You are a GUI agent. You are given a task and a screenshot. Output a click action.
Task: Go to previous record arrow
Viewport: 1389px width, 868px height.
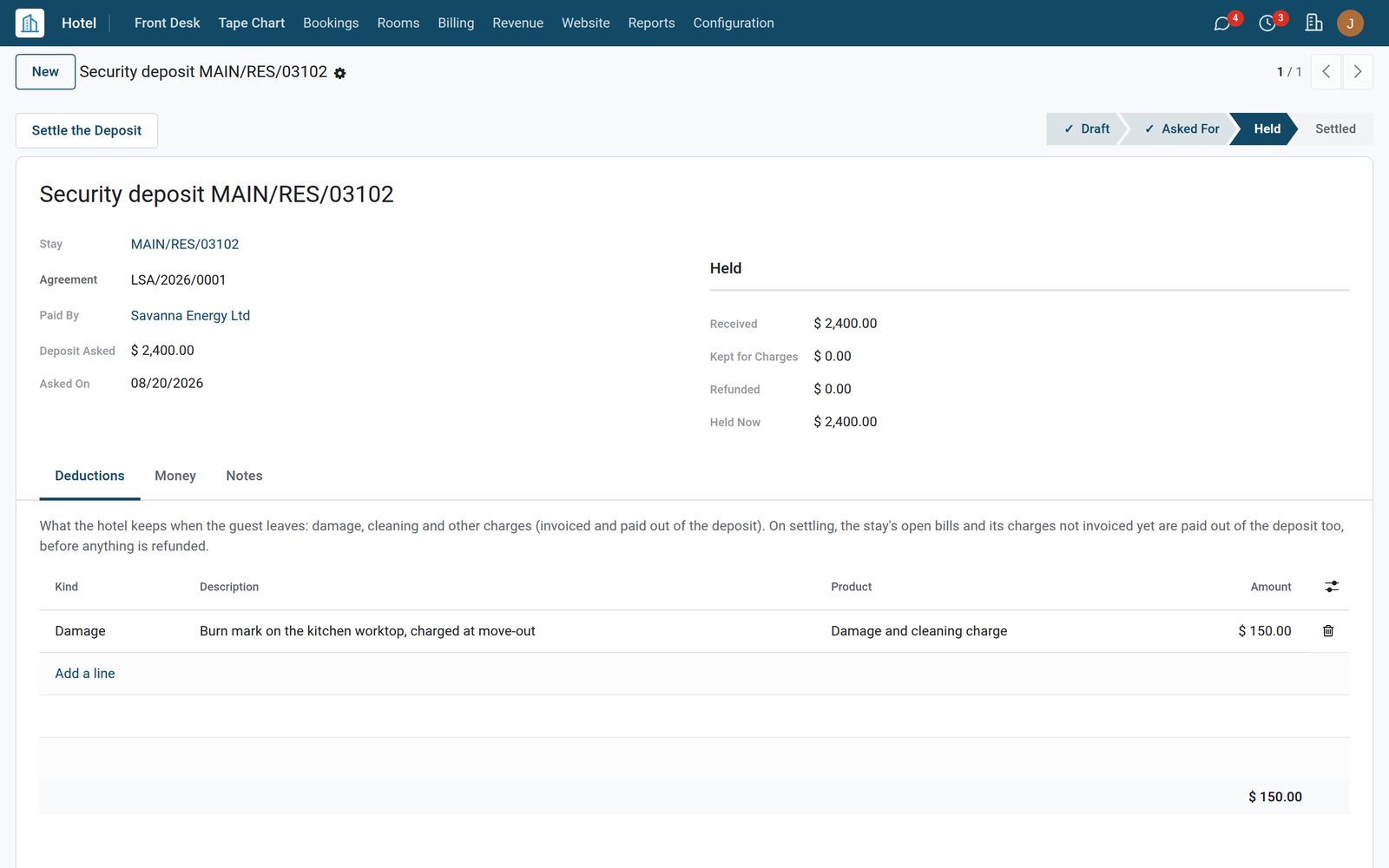1326,72
